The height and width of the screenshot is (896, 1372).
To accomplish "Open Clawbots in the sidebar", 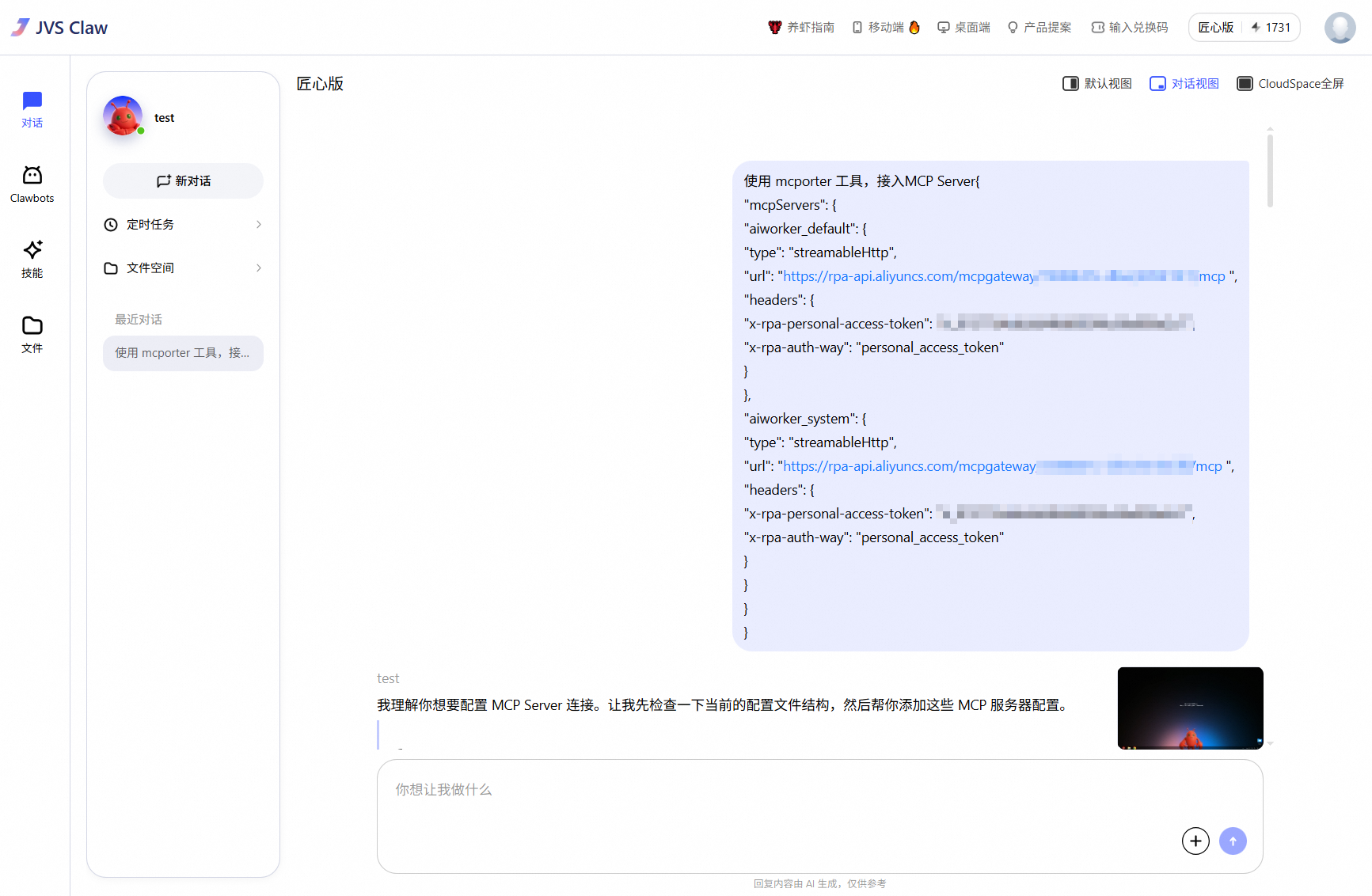I will (32, 184).
